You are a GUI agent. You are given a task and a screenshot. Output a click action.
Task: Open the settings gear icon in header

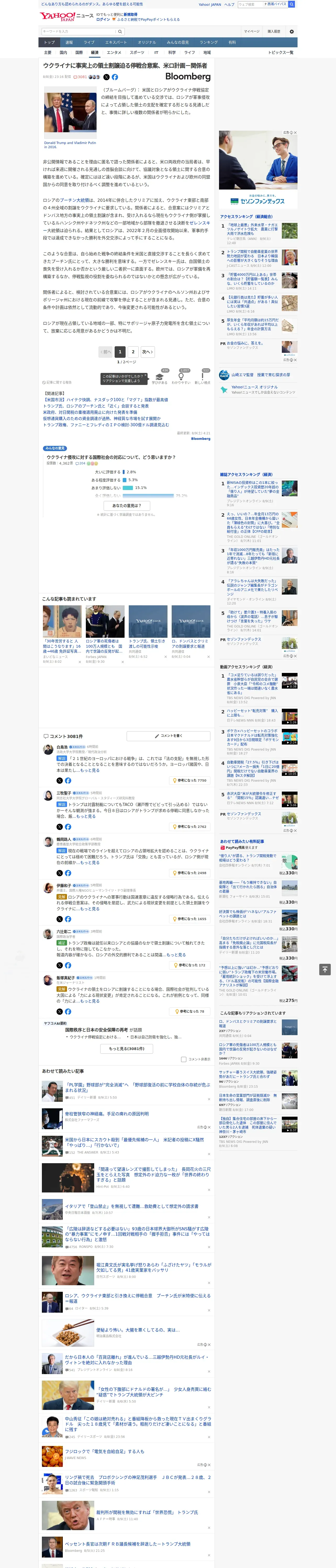coord(292,31)
